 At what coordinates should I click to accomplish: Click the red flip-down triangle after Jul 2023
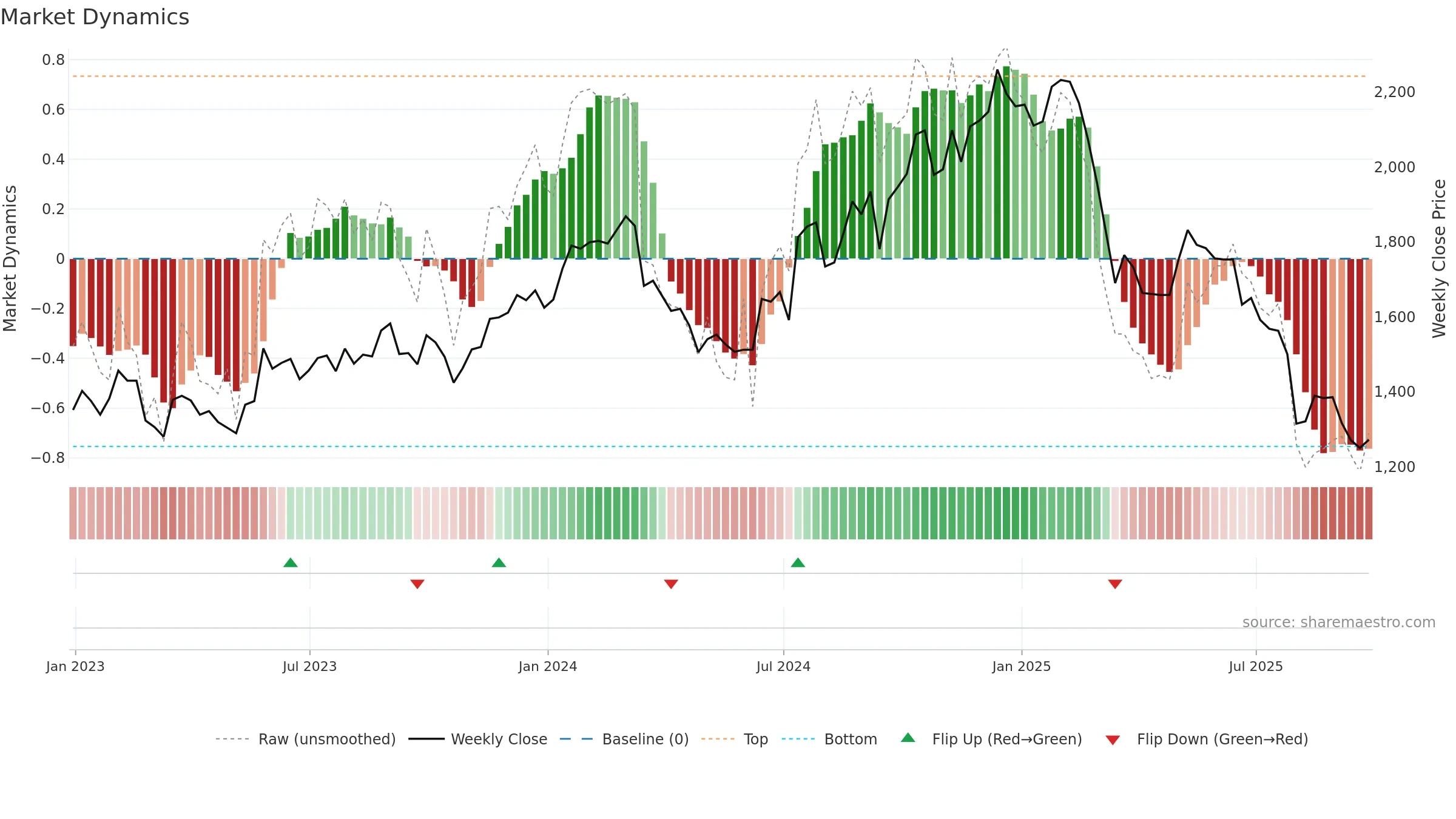point(417,584)
